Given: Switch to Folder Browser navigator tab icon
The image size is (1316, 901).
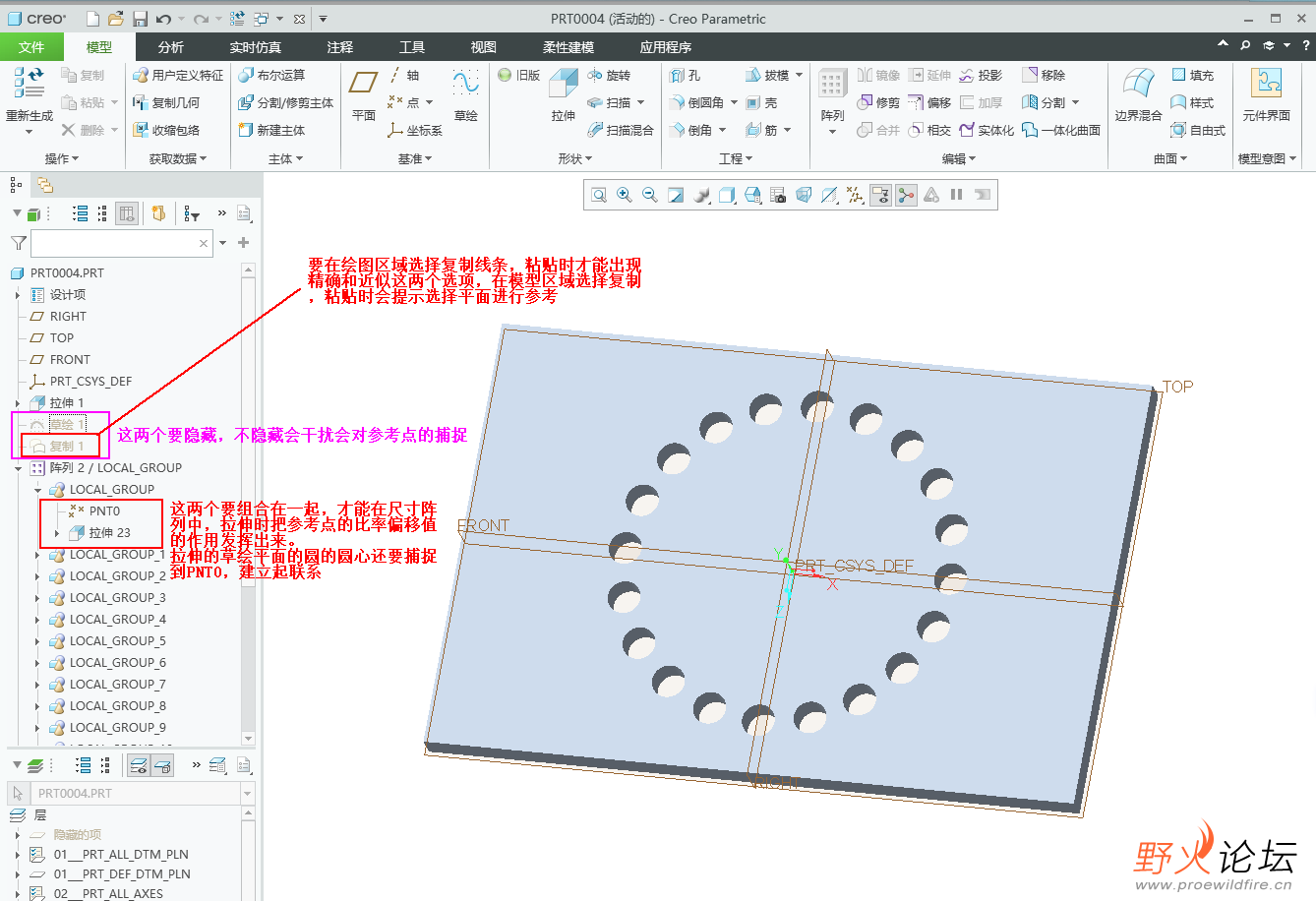Looking at the screenshot, I should [44, 185].
